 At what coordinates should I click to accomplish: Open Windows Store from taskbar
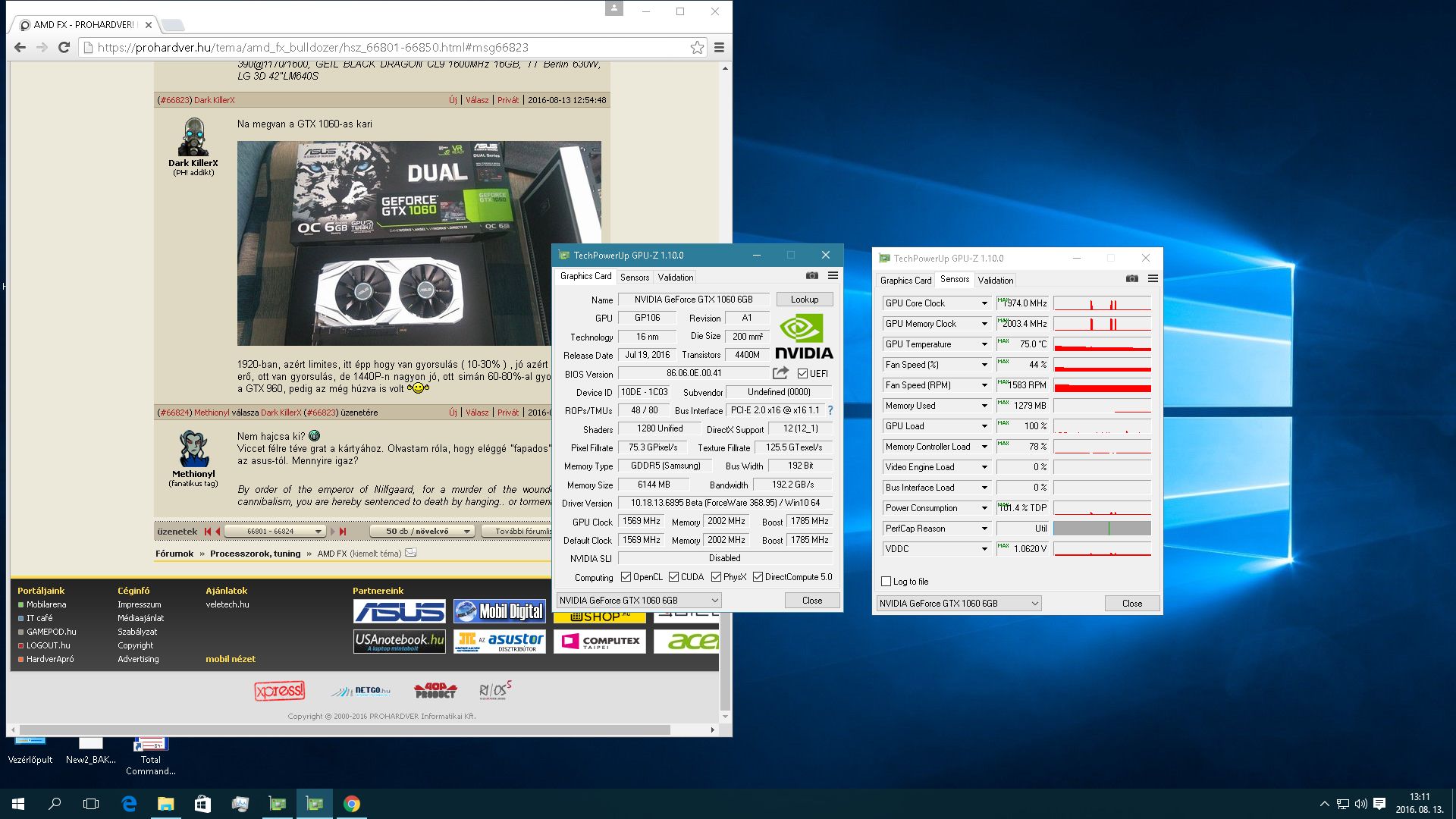coord(202,804)
